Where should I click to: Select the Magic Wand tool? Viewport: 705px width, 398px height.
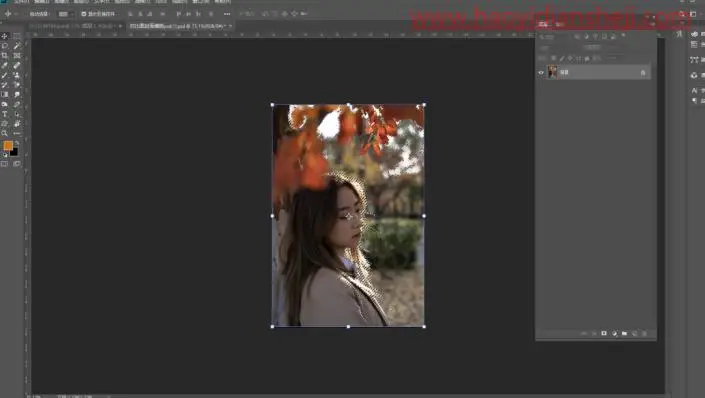tap(17, 46)
